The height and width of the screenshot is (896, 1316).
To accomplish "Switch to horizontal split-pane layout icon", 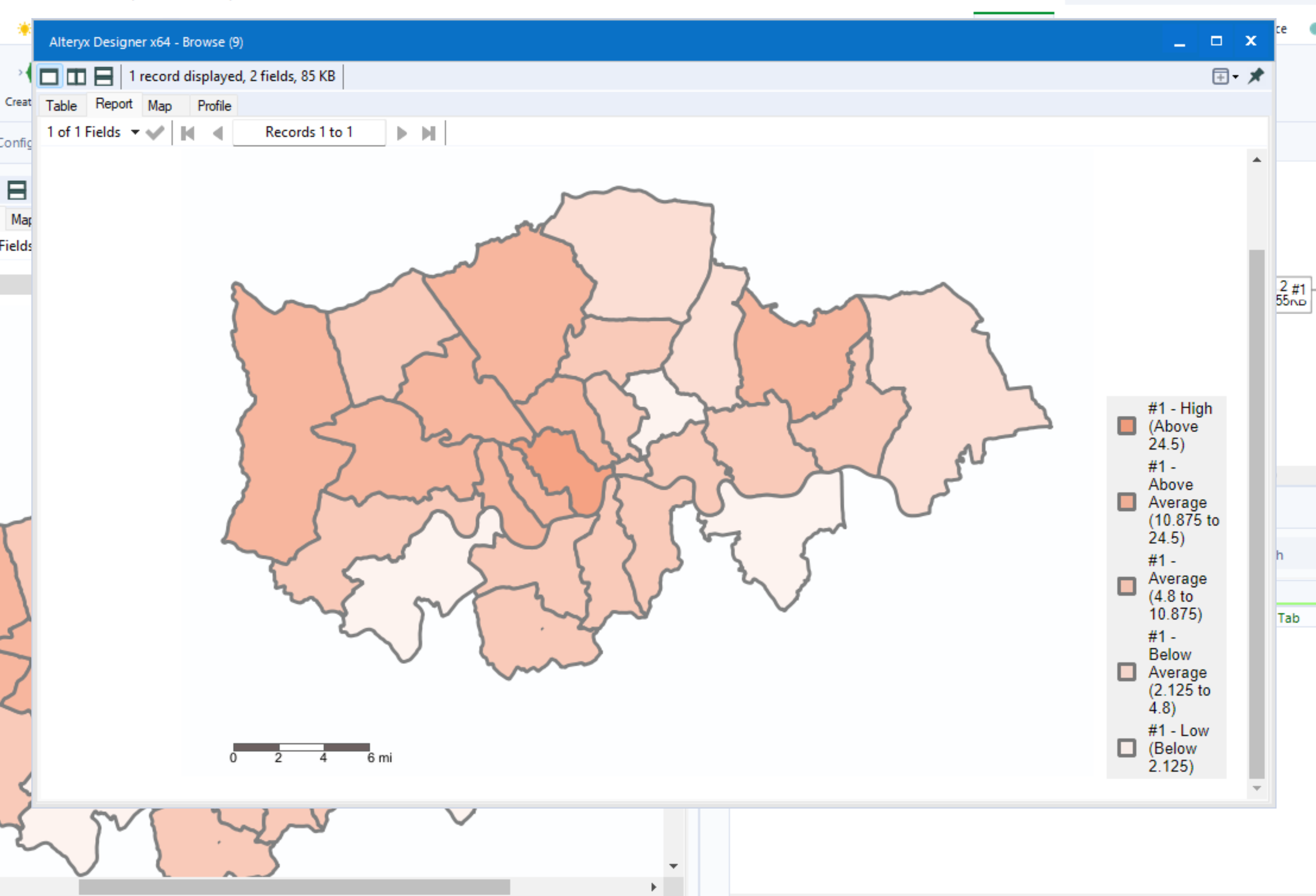I will tap(104, 76).
